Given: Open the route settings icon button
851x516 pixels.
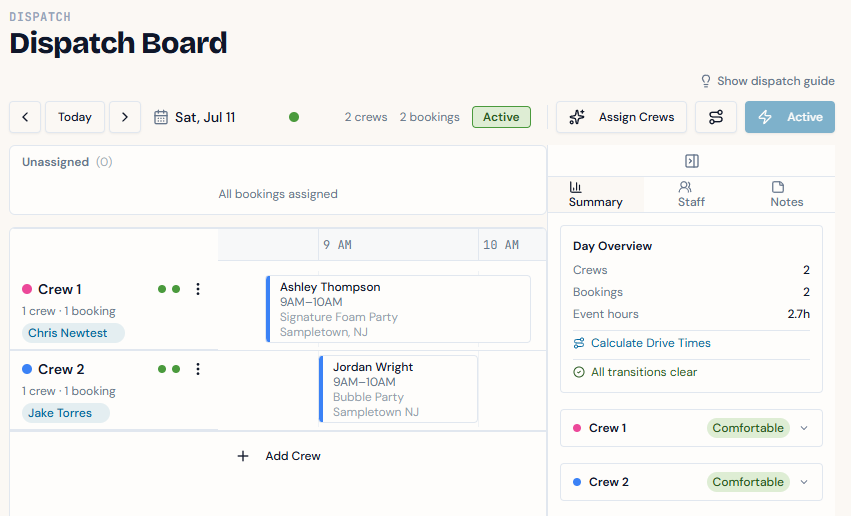Looking at the screenshot, I should coord(716,117).
